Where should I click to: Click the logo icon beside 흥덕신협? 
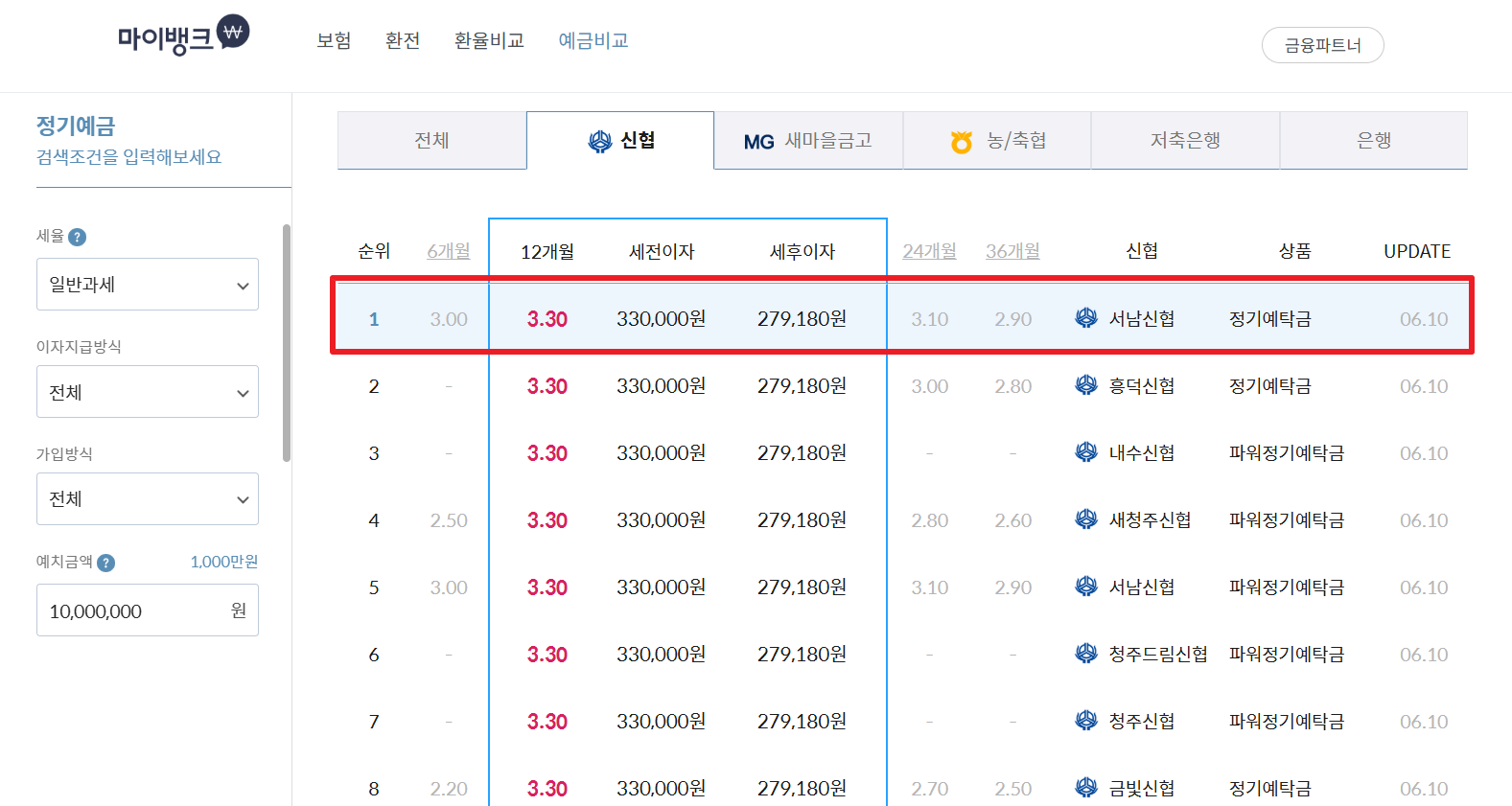(1086, 385)
